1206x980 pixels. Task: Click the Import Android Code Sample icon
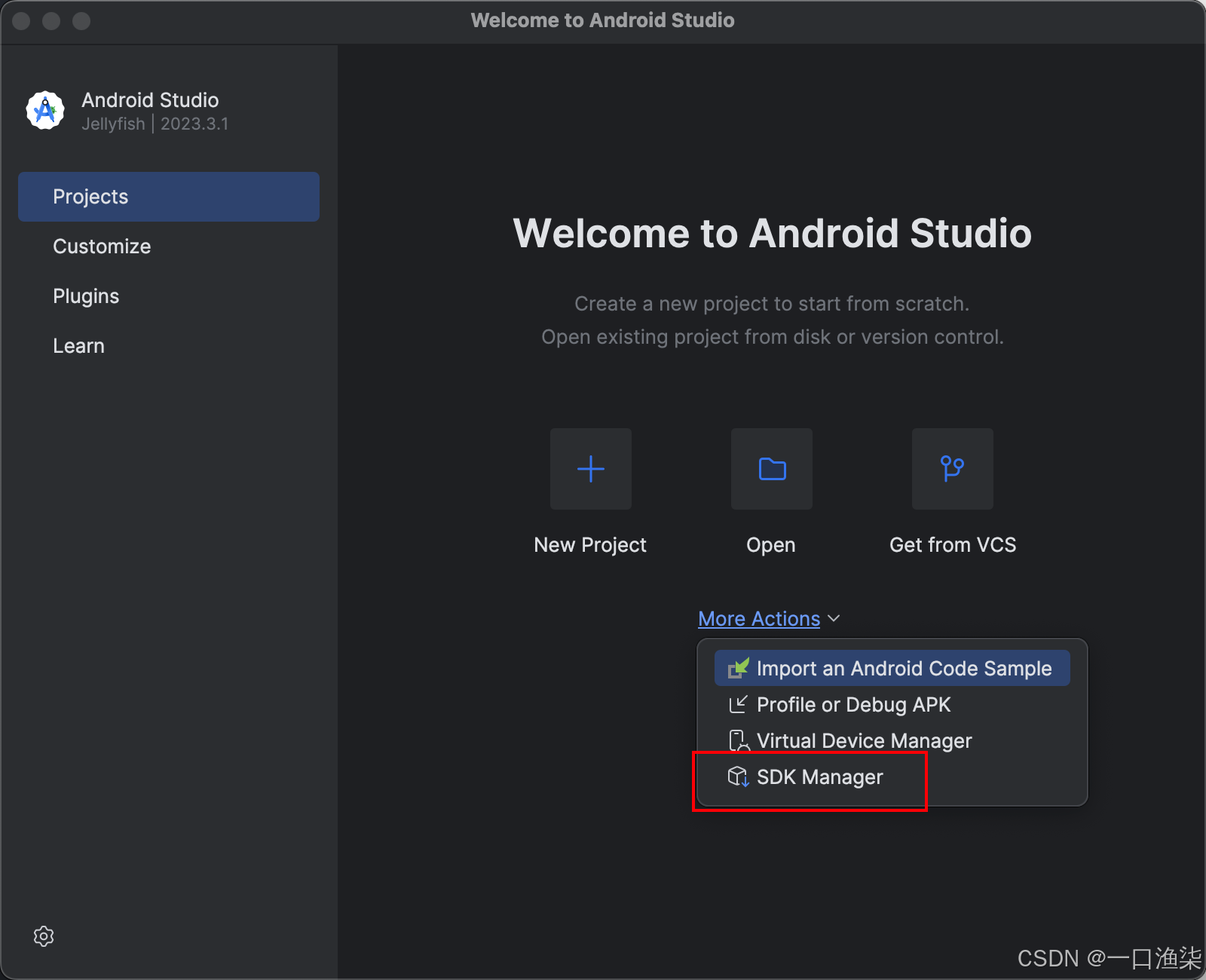(x=738, y=668)
